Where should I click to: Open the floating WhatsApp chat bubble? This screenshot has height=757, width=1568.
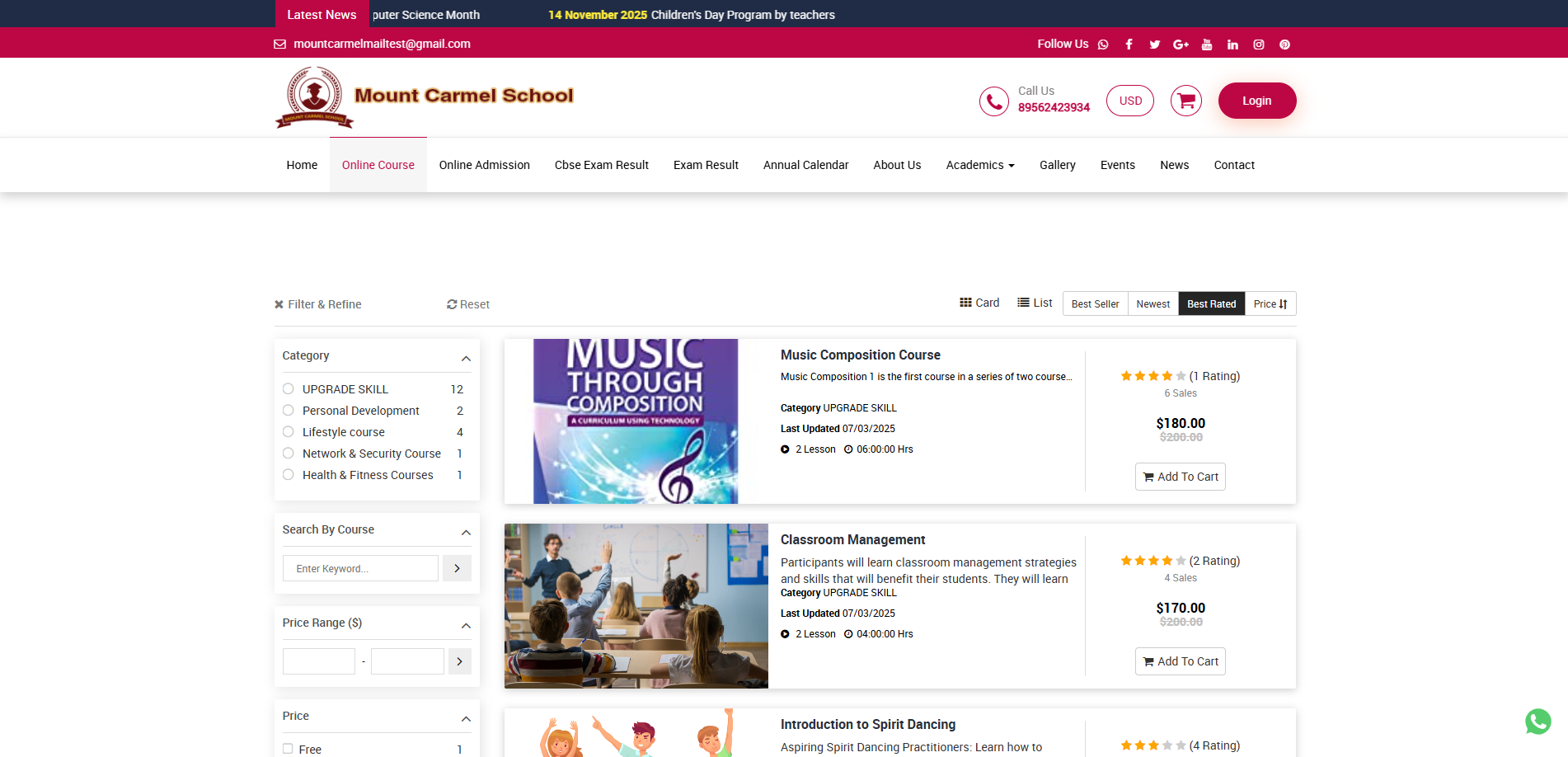(1537, 722)
